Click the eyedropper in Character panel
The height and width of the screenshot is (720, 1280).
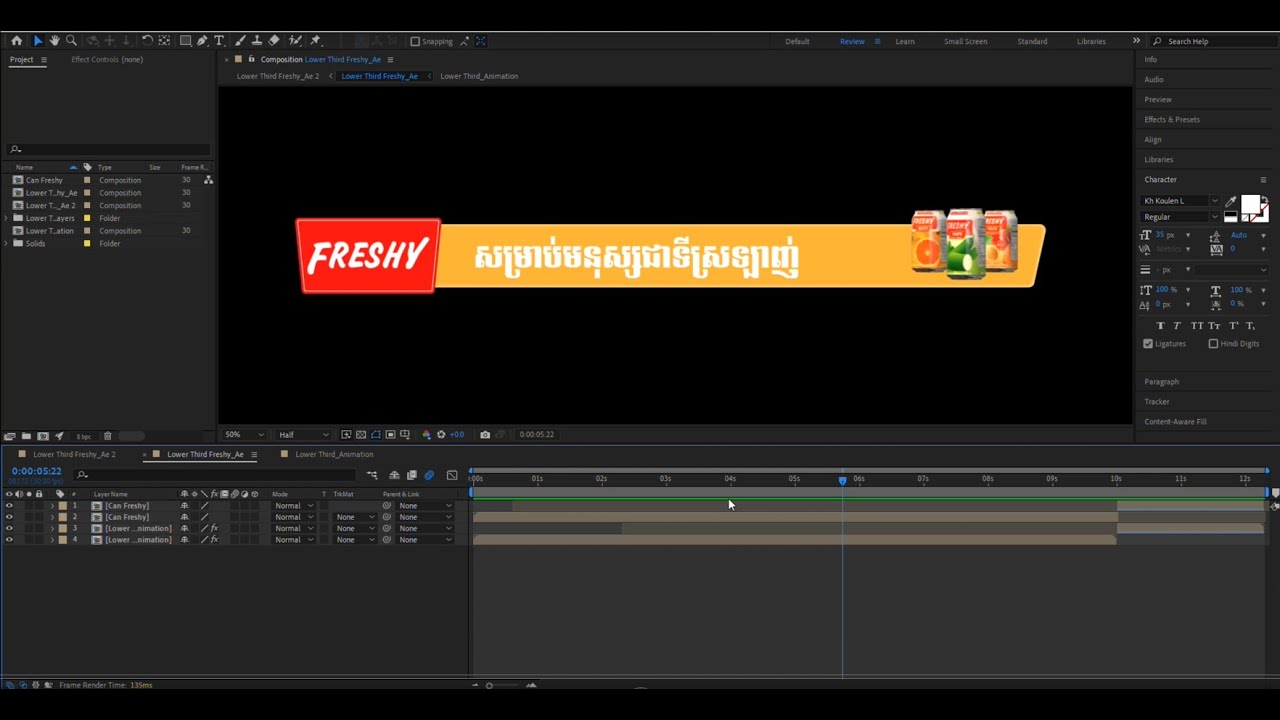pos(1231,201)
